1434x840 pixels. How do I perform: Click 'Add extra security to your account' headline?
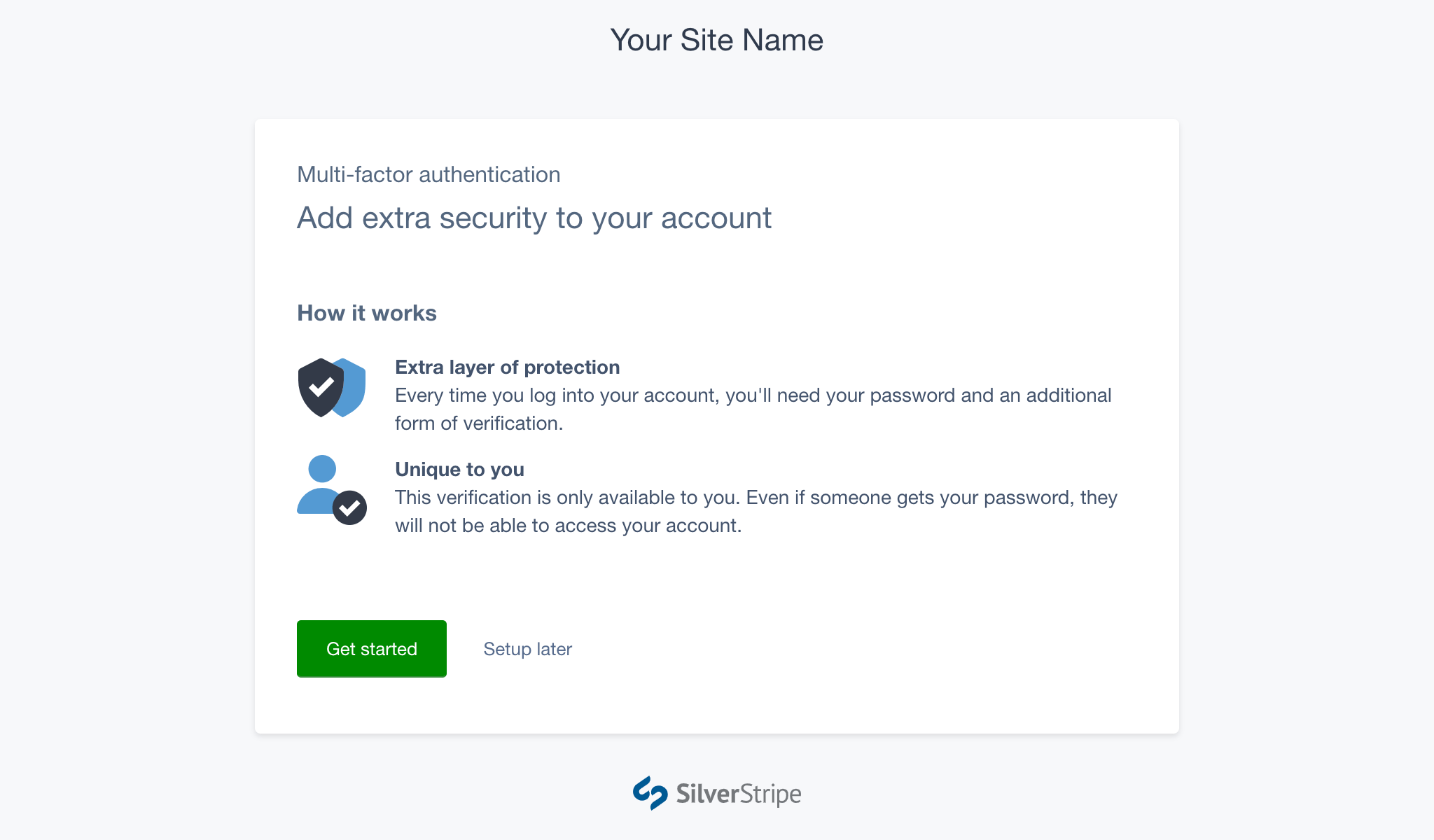click(x=534, y=218)
